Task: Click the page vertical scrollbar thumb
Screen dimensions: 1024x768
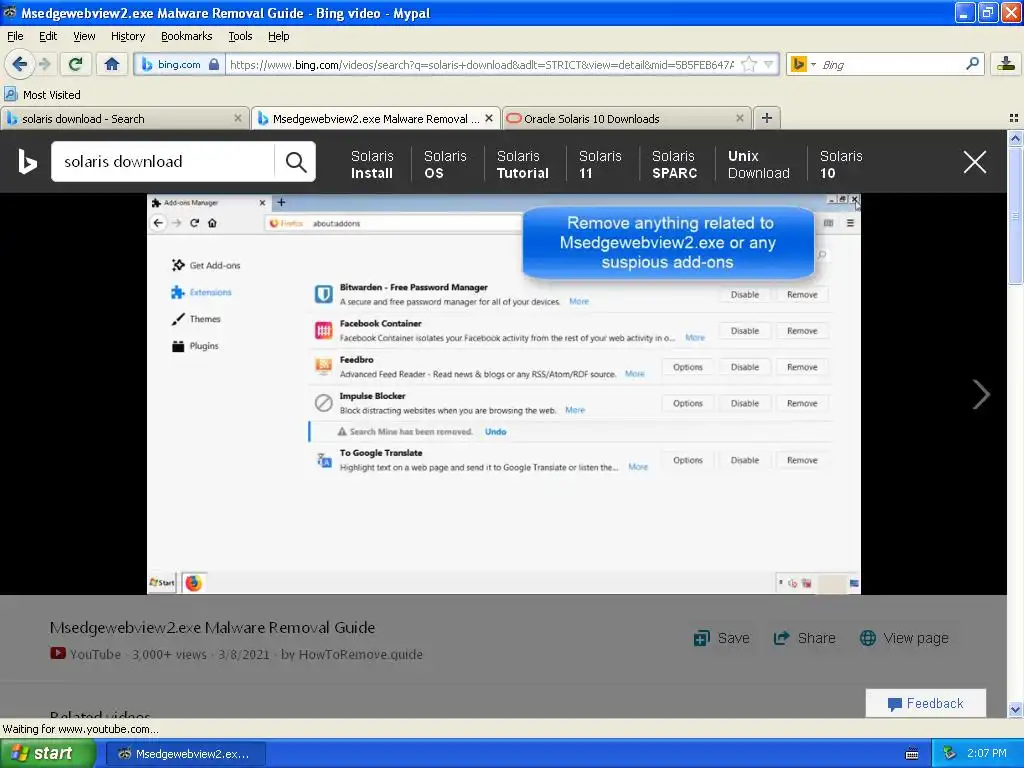Action: pyautogui.click(x=1015, y=215)
